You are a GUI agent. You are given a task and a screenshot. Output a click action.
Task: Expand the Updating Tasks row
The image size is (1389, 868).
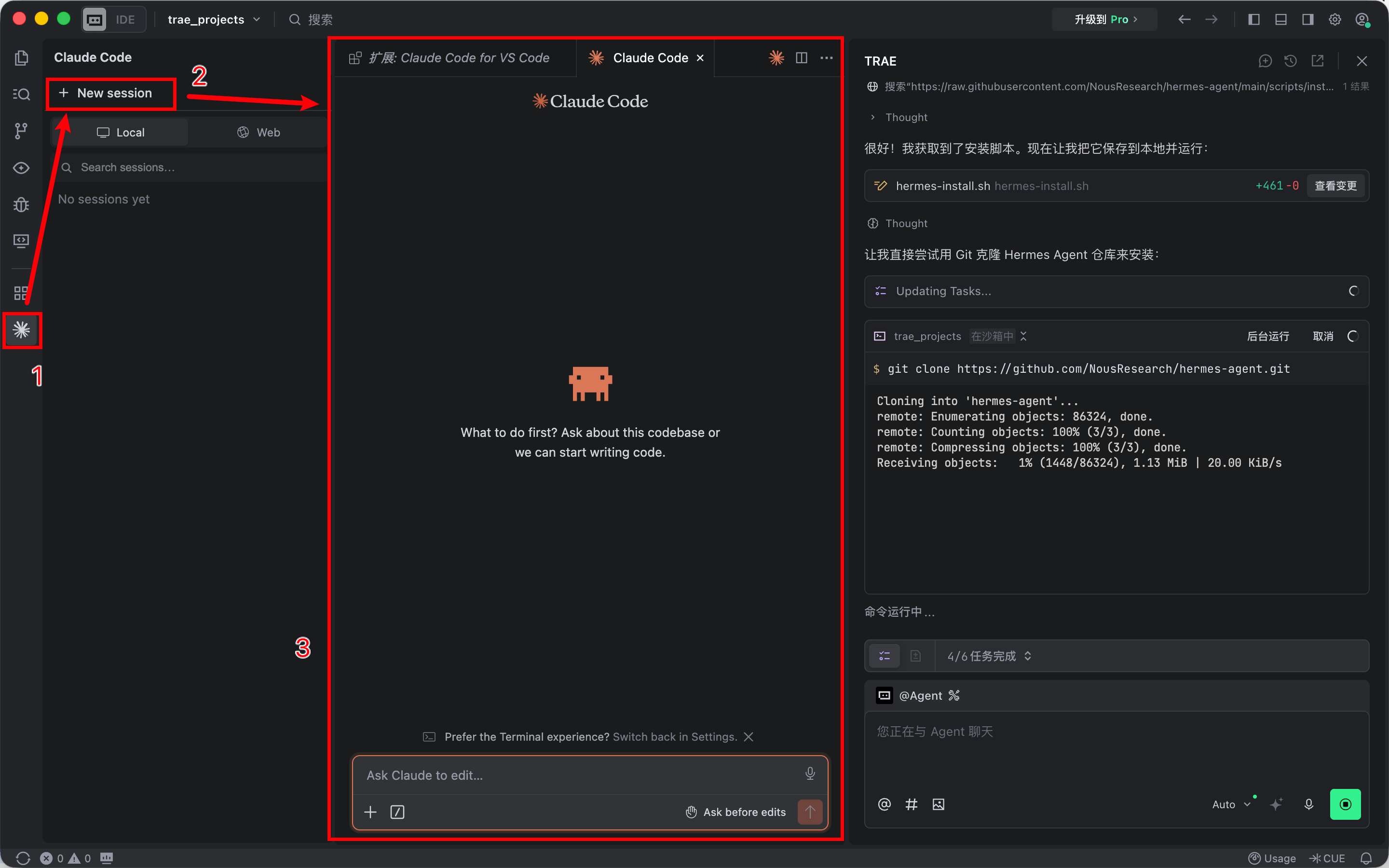tap(1117, 291)
